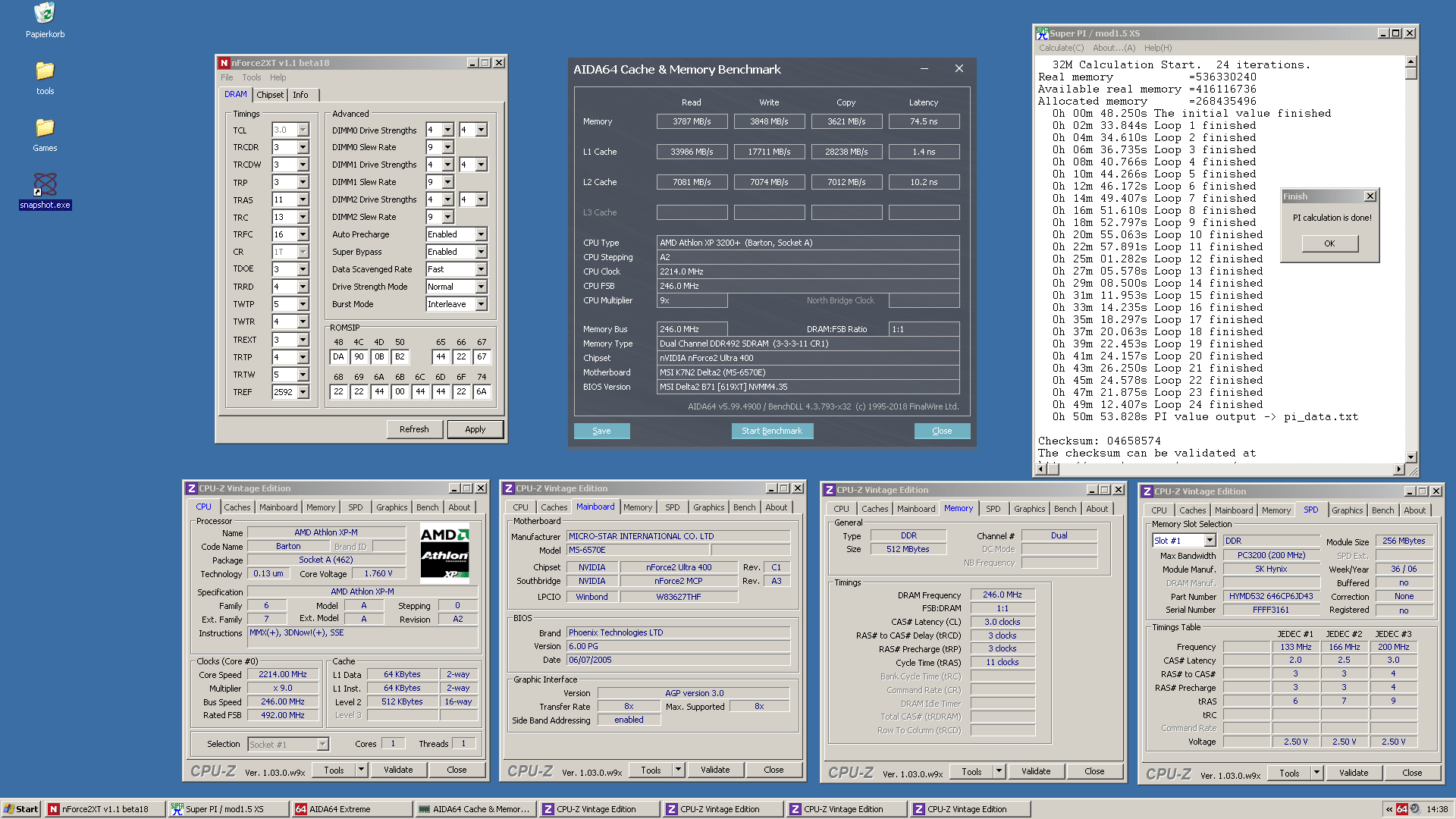Click the CPU-Z Mainboard window title icon
1456x819 pixels.
(509, 488)
